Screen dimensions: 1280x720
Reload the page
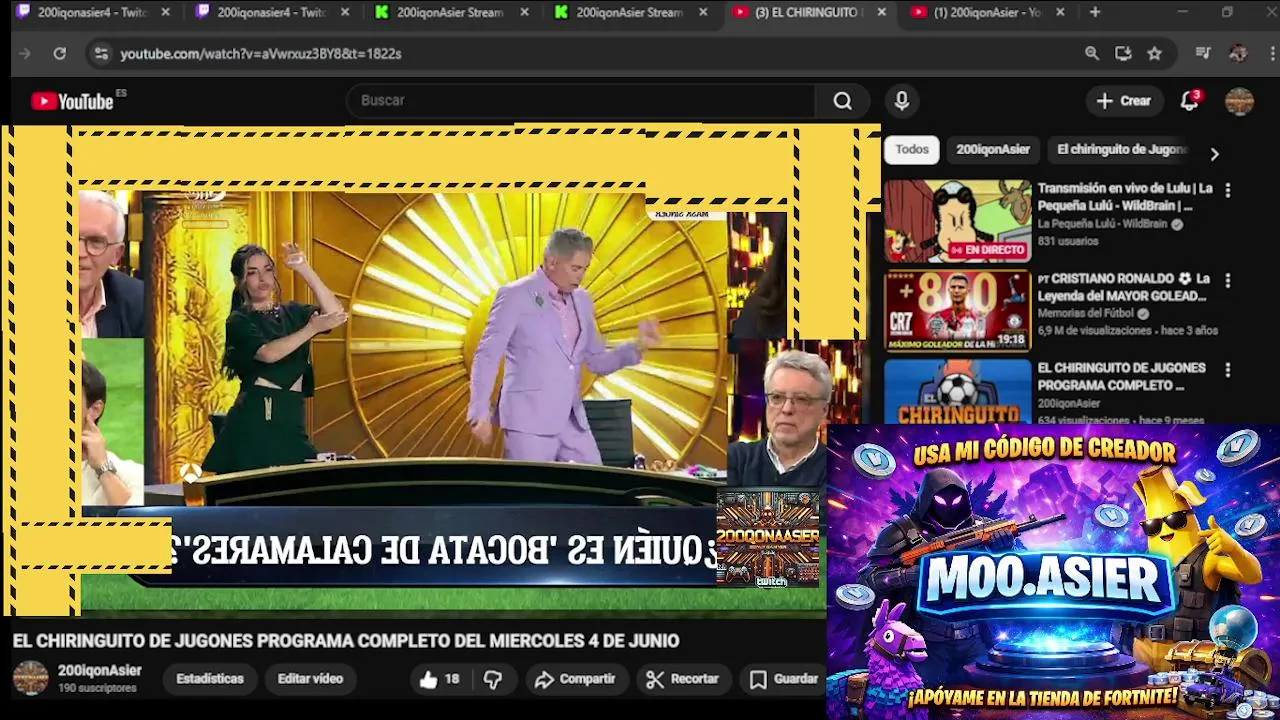[x=60, y=53]
